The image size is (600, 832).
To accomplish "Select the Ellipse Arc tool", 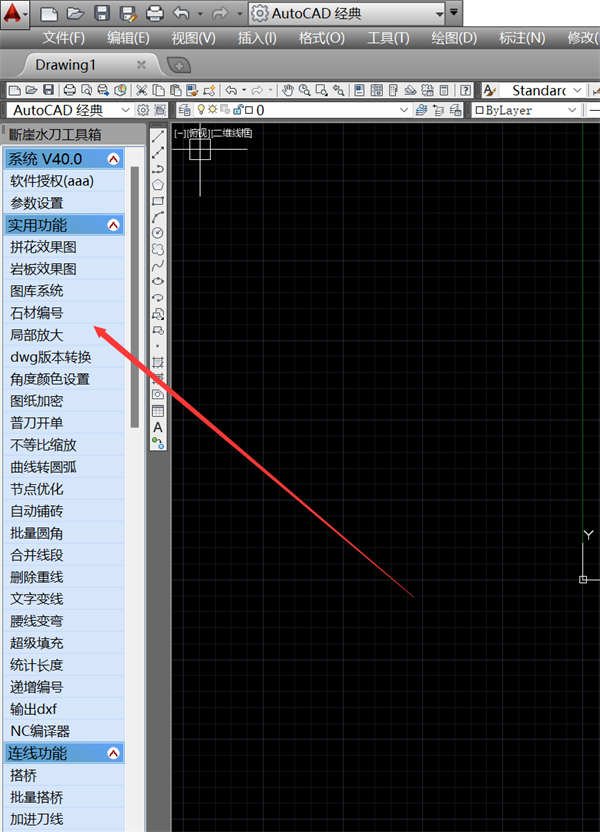I will (158, 298).
